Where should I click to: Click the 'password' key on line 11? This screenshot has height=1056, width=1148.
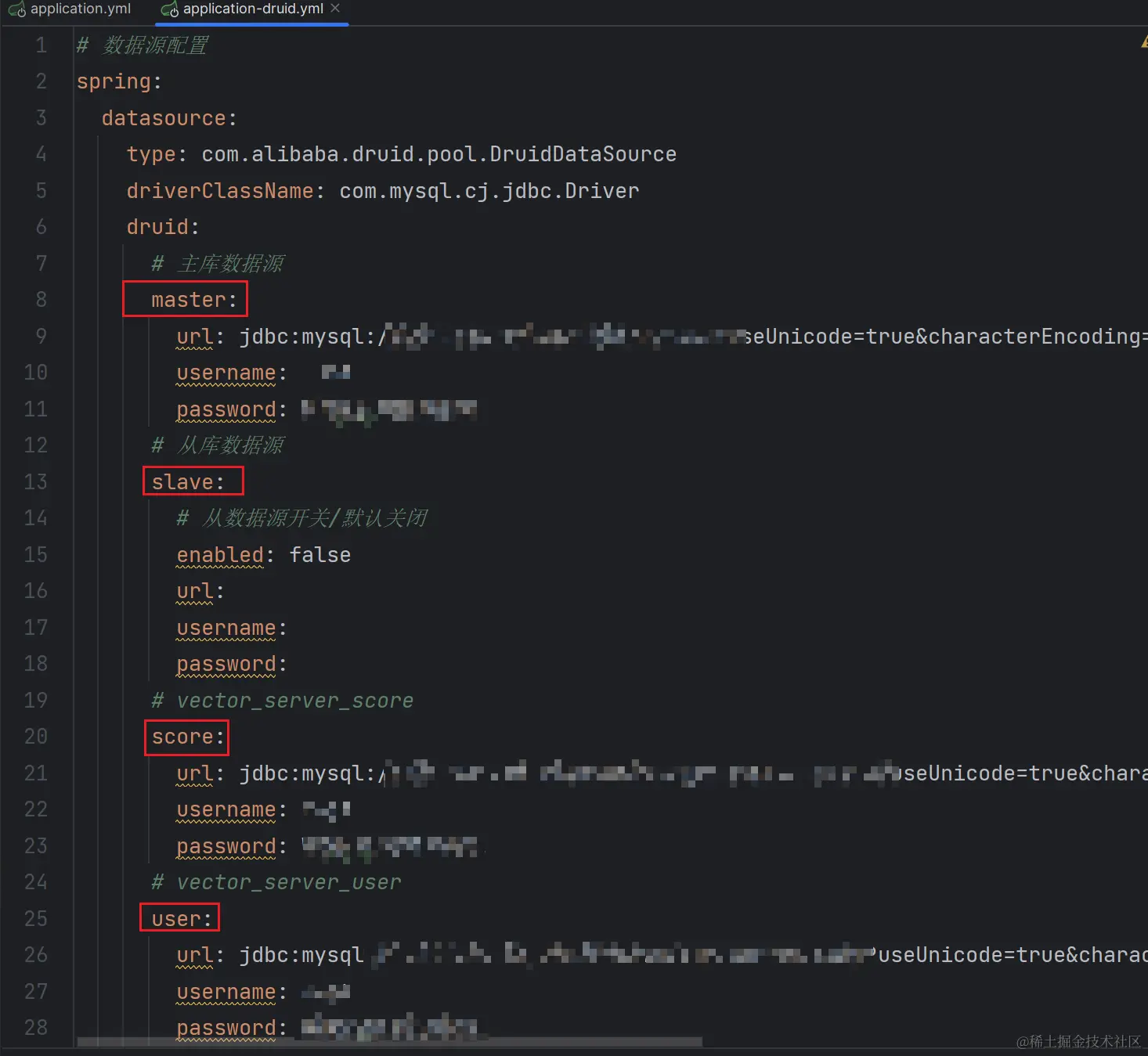226,409
